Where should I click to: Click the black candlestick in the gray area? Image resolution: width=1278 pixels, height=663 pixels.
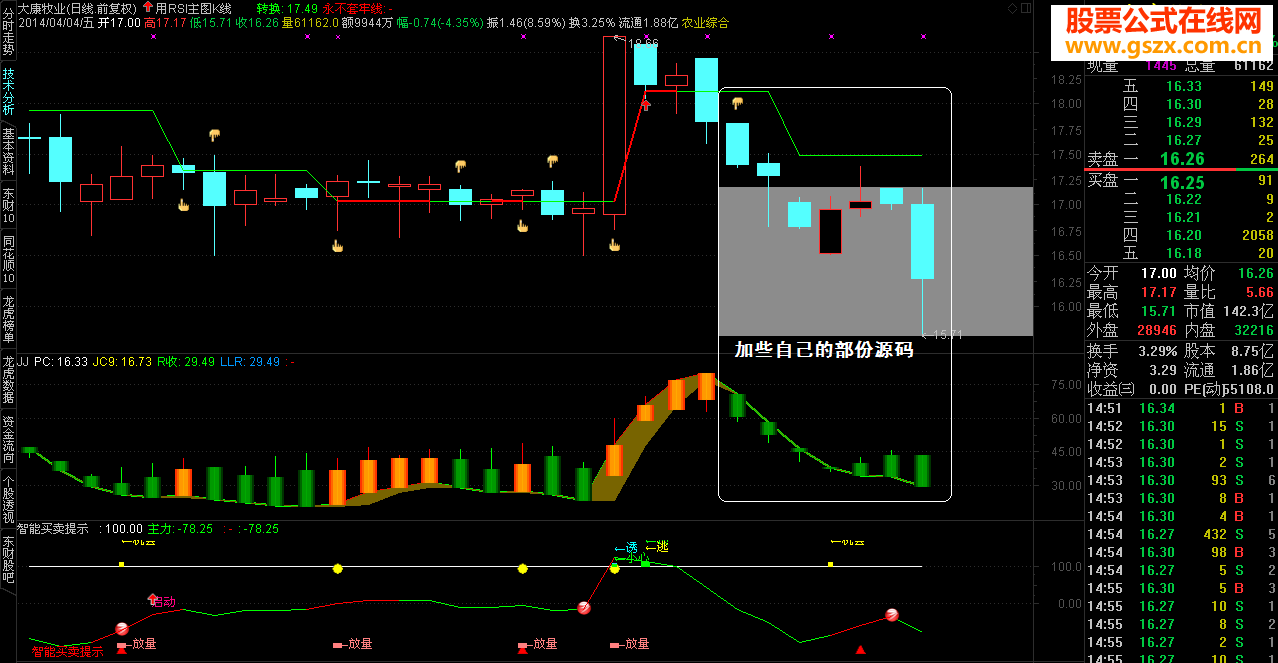[830, 231]
